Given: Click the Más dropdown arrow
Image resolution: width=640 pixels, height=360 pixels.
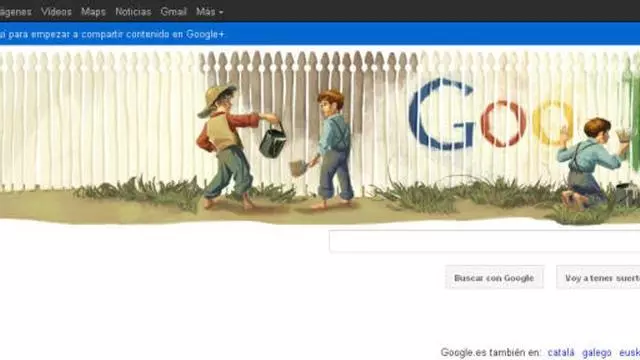Looking at the screenshot, I should [x=221, y=13].
